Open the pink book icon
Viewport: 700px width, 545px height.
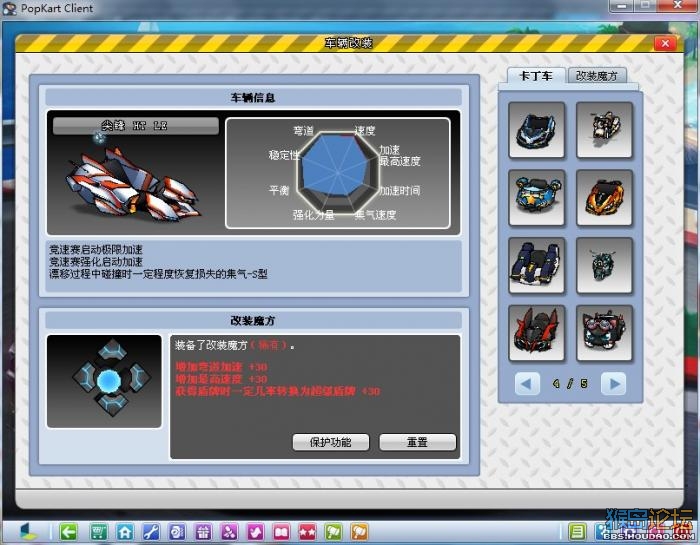click(281, 532)
